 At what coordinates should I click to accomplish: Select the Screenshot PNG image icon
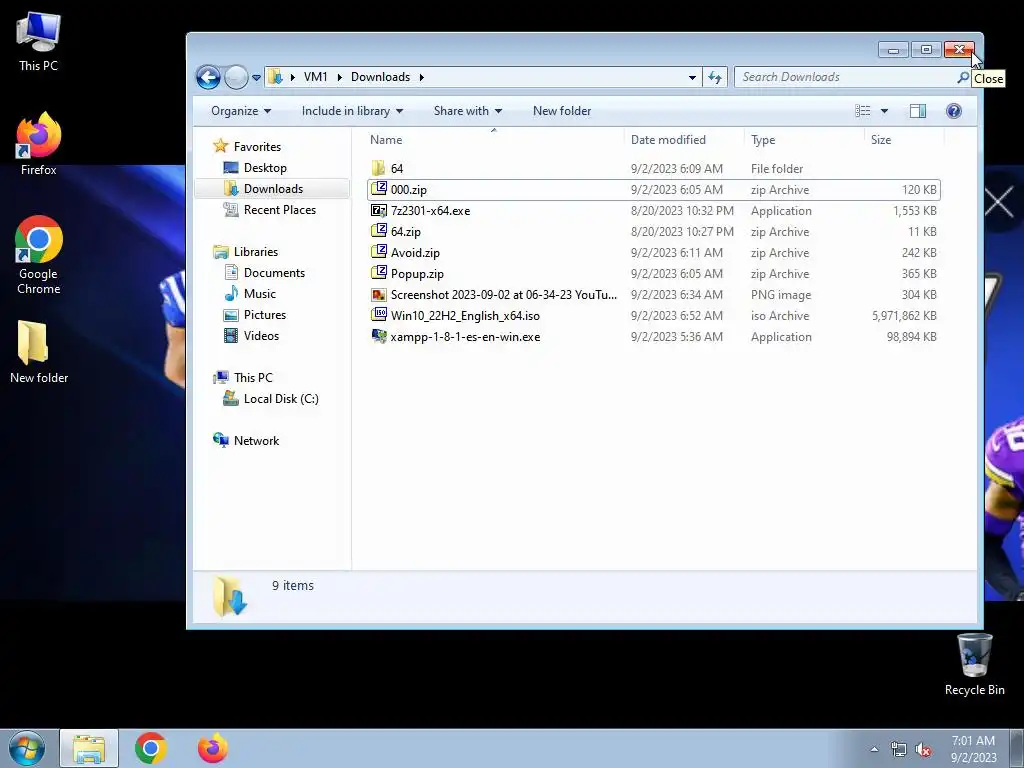pyautogui.click(x=379, y=295)
